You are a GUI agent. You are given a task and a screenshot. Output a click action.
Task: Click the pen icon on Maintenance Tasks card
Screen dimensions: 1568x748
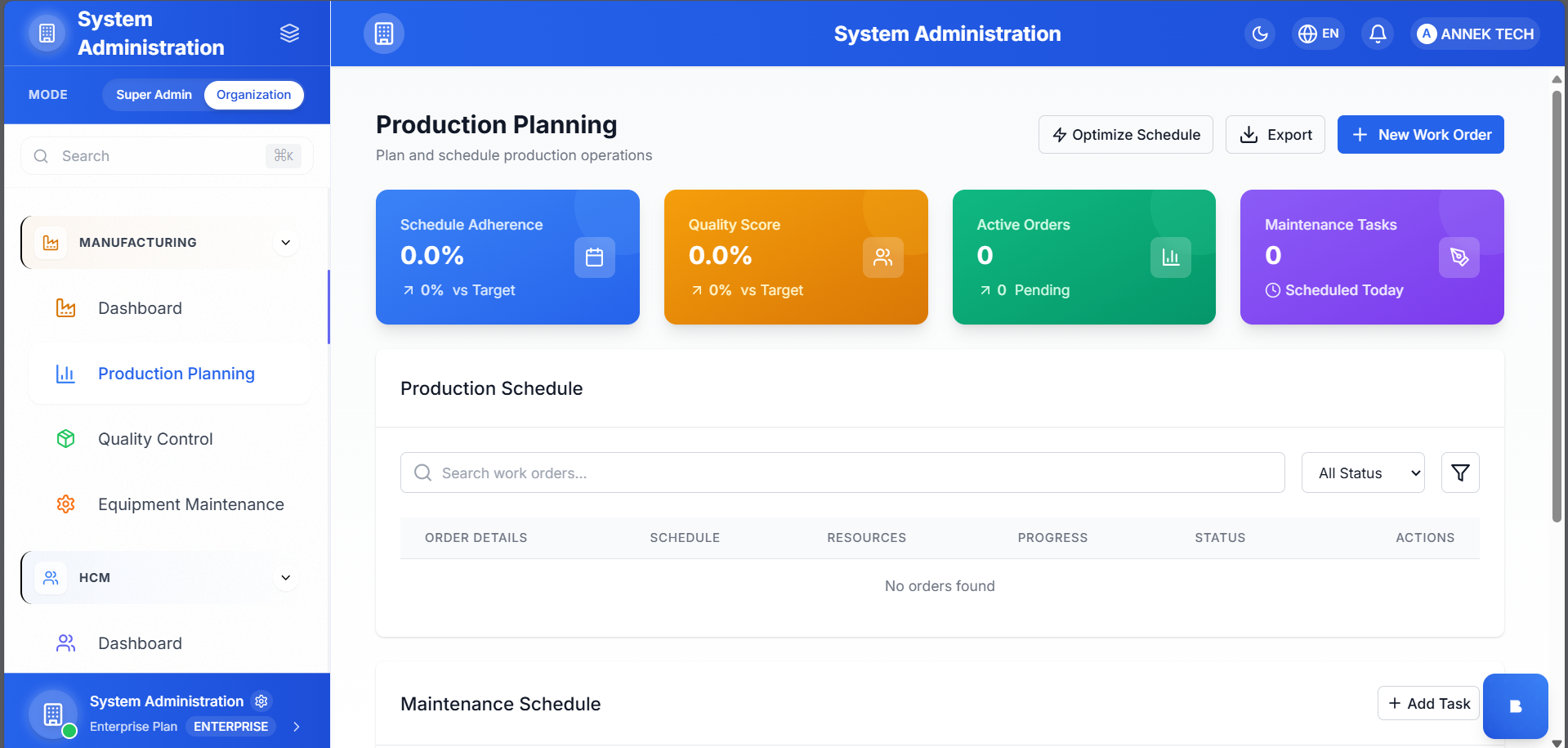coord(1459,258)
